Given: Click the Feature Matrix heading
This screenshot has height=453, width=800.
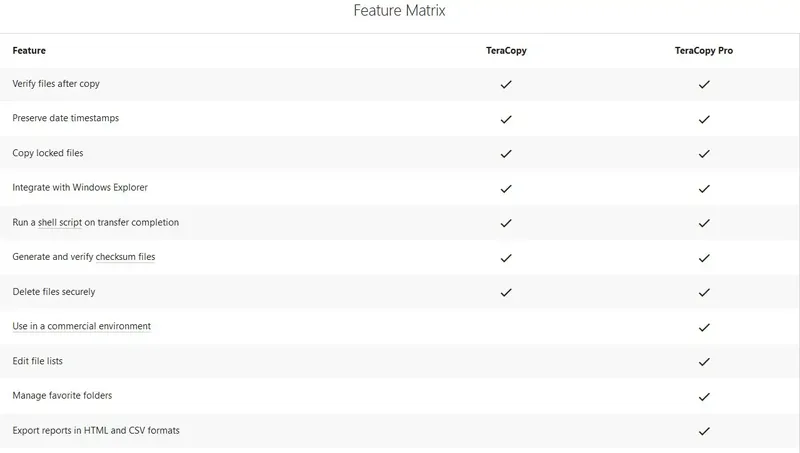Looking at the screenshot, I should (x=400, y=12).
